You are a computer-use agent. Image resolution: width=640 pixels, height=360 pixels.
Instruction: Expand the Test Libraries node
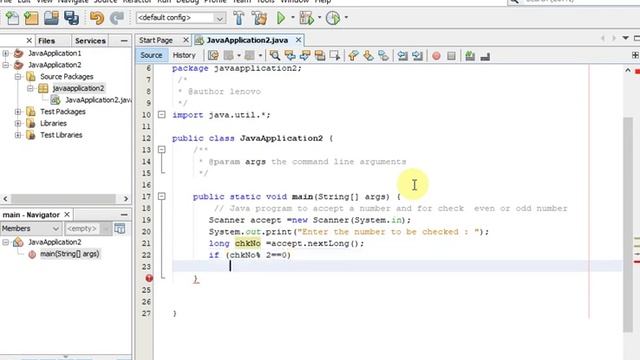coord(18,135)
